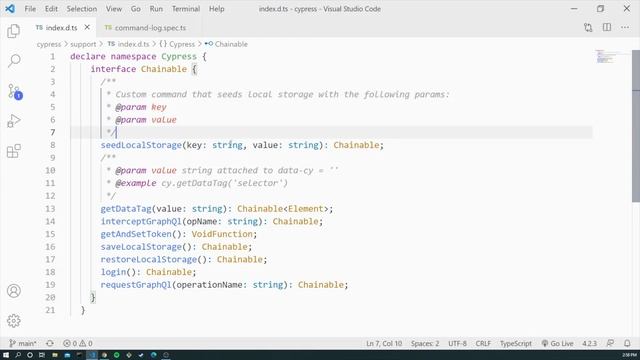Expand the support breadcrumb folder
The height and width of the screenshot is (360, 640).
point(83,44)
